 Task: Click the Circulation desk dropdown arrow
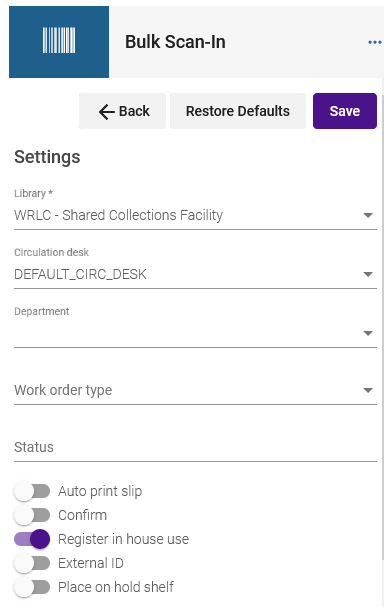point(368,274)
